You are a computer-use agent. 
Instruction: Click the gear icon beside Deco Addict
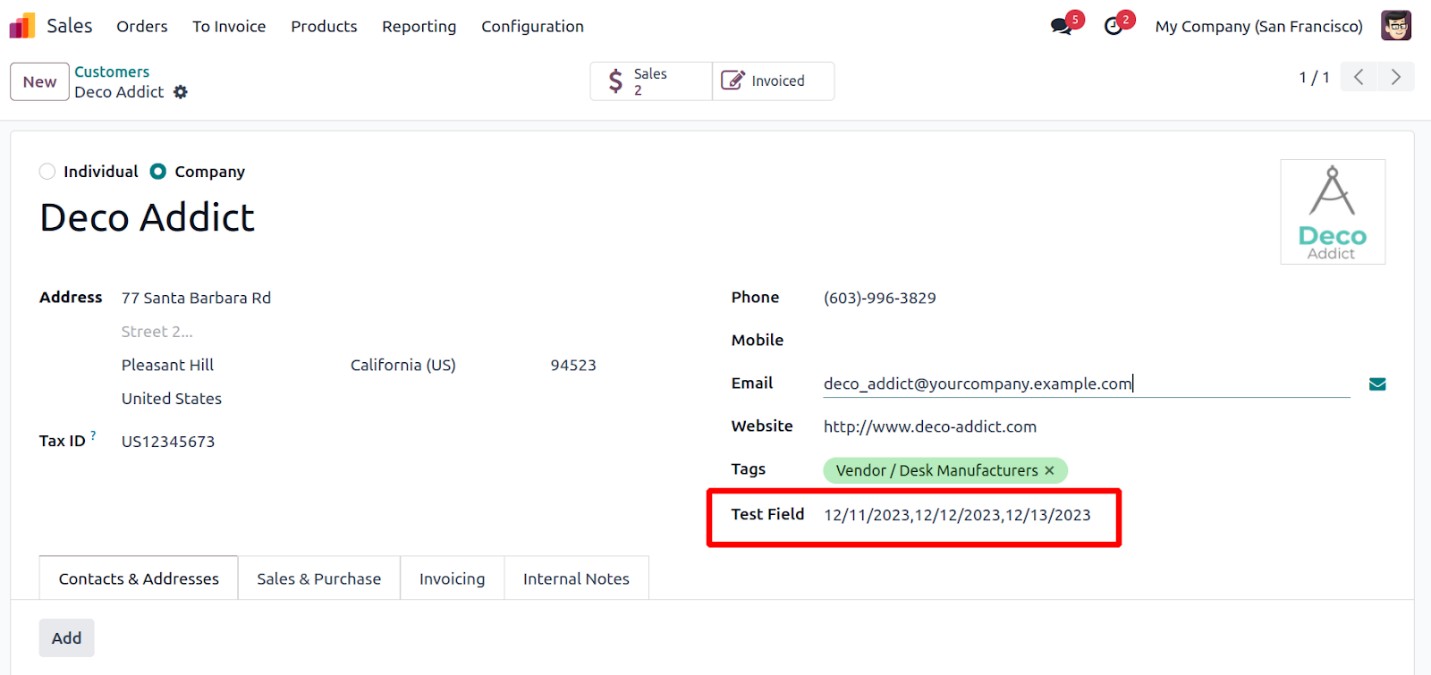[180, 92]
